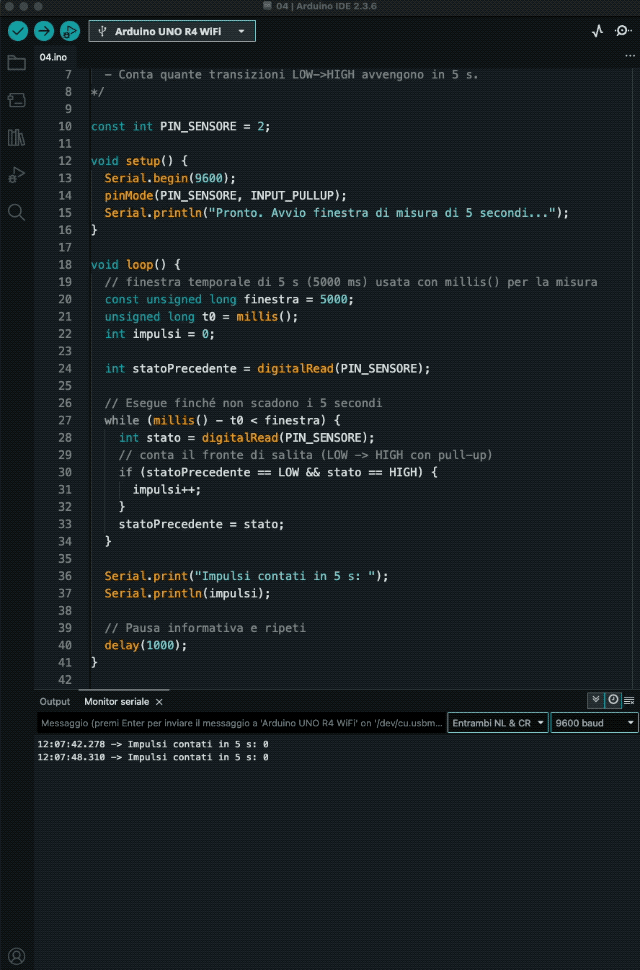Open the 9600 baud rate dropdown
The width and height of the screenshot is (640, 970).
point(594,722)
